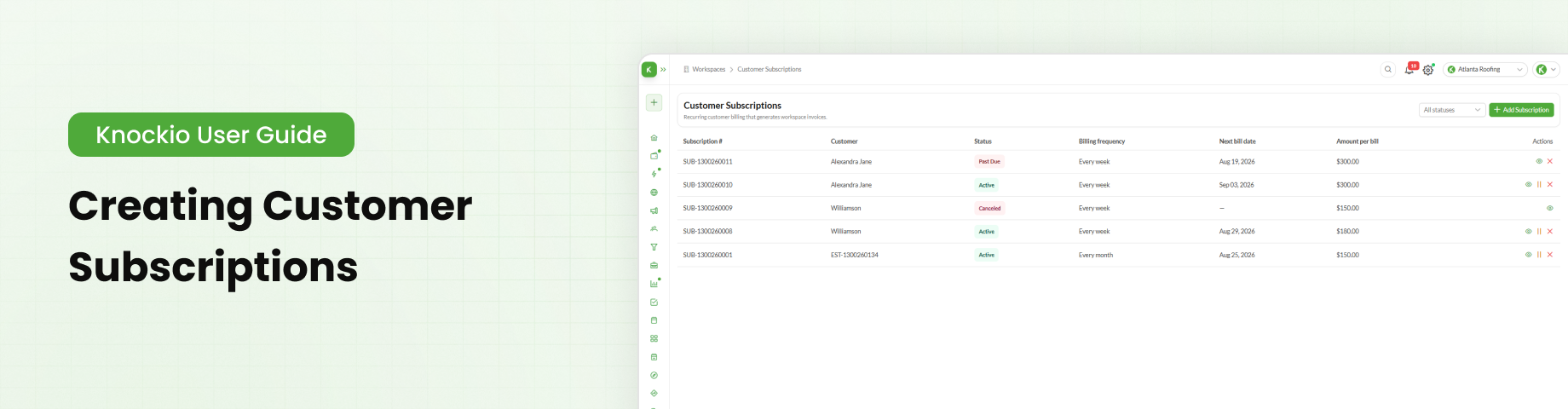Open the settings gear icon

(x=1428, y=70)
